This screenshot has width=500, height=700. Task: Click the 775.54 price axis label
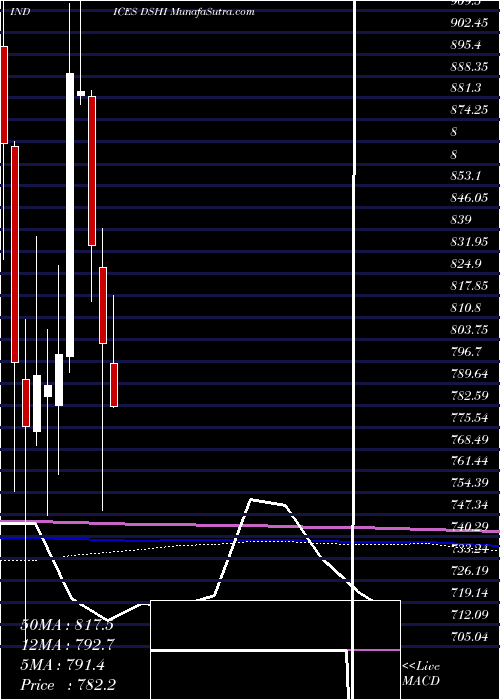click(x=469, y=417)
